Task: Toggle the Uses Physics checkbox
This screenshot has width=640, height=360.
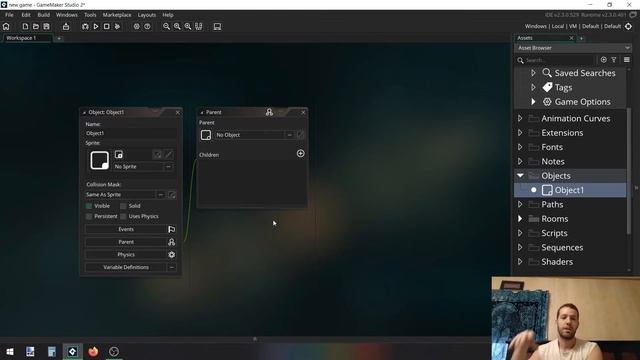Action: click(123, 216)
